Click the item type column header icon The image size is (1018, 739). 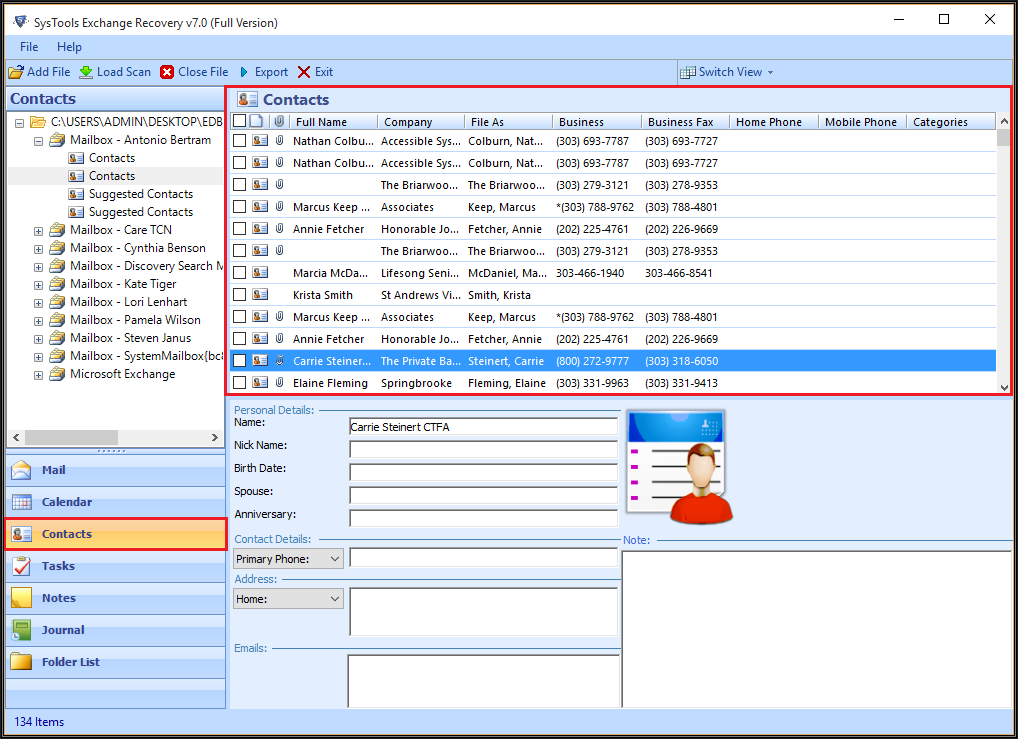tap(257, 121)
